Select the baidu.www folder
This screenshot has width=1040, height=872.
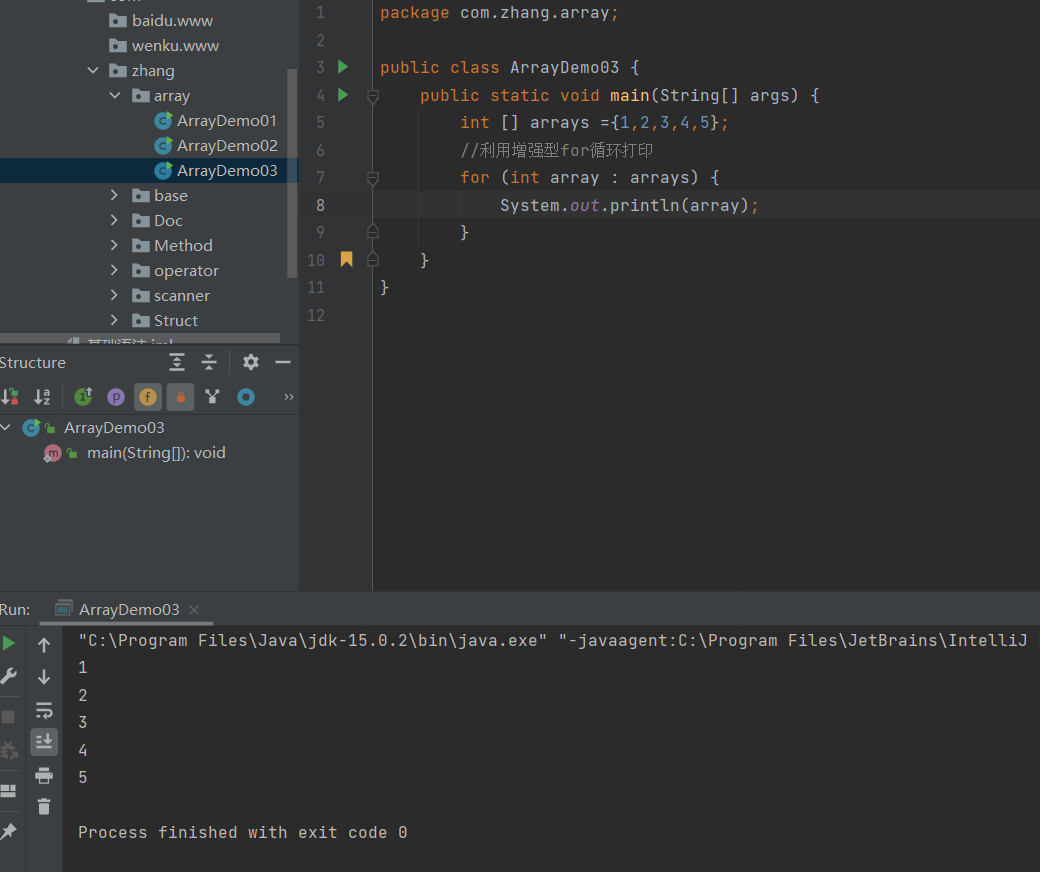[161, 21]
